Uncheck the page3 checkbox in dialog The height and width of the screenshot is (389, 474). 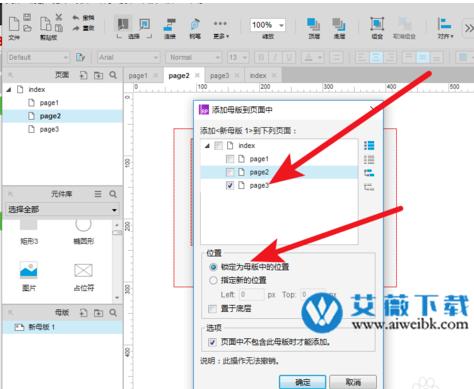tap(230, 185)
